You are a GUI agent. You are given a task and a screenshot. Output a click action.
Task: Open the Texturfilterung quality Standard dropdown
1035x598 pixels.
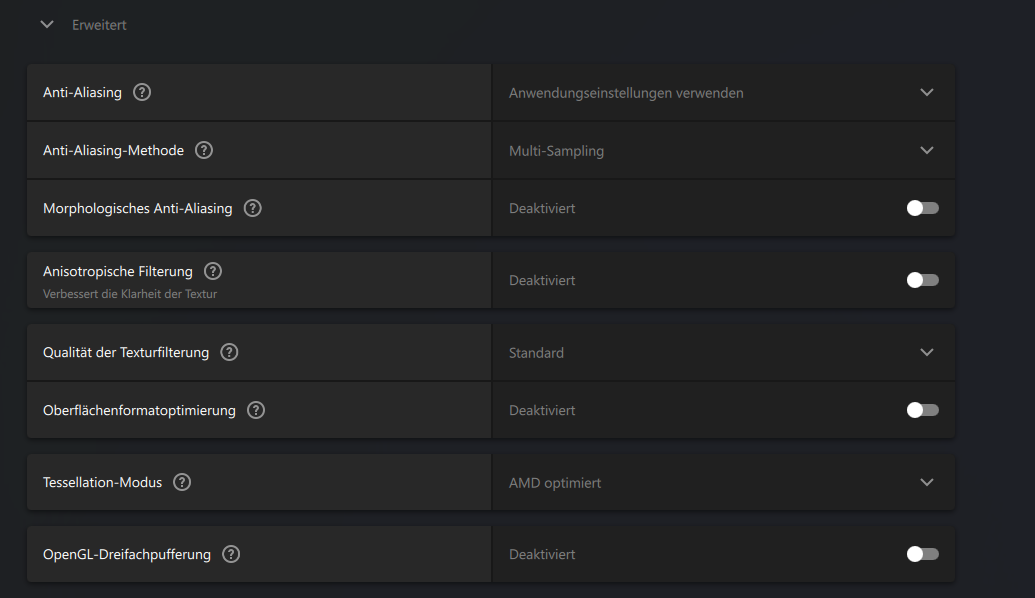723,353
